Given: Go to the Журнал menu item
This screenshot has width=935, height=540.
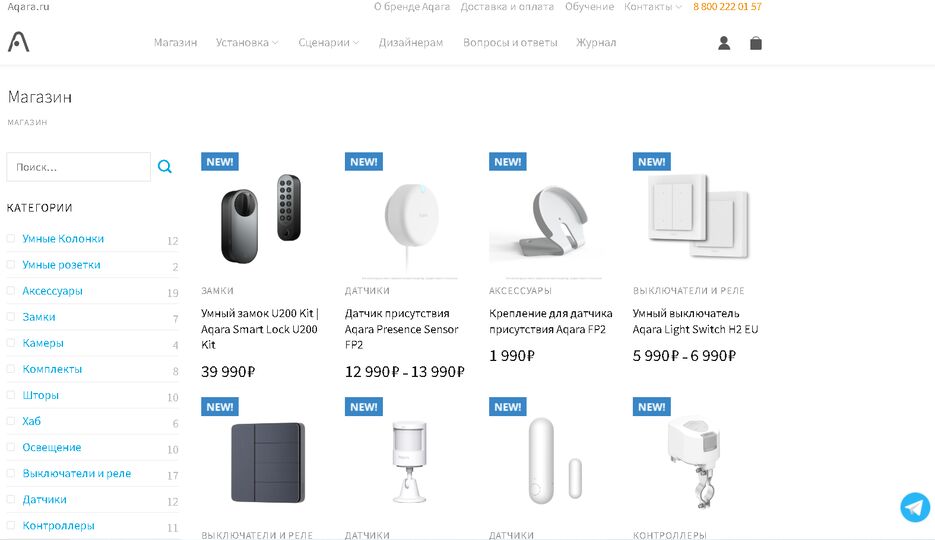Looking at the screenshot, I should pos(596,42).
